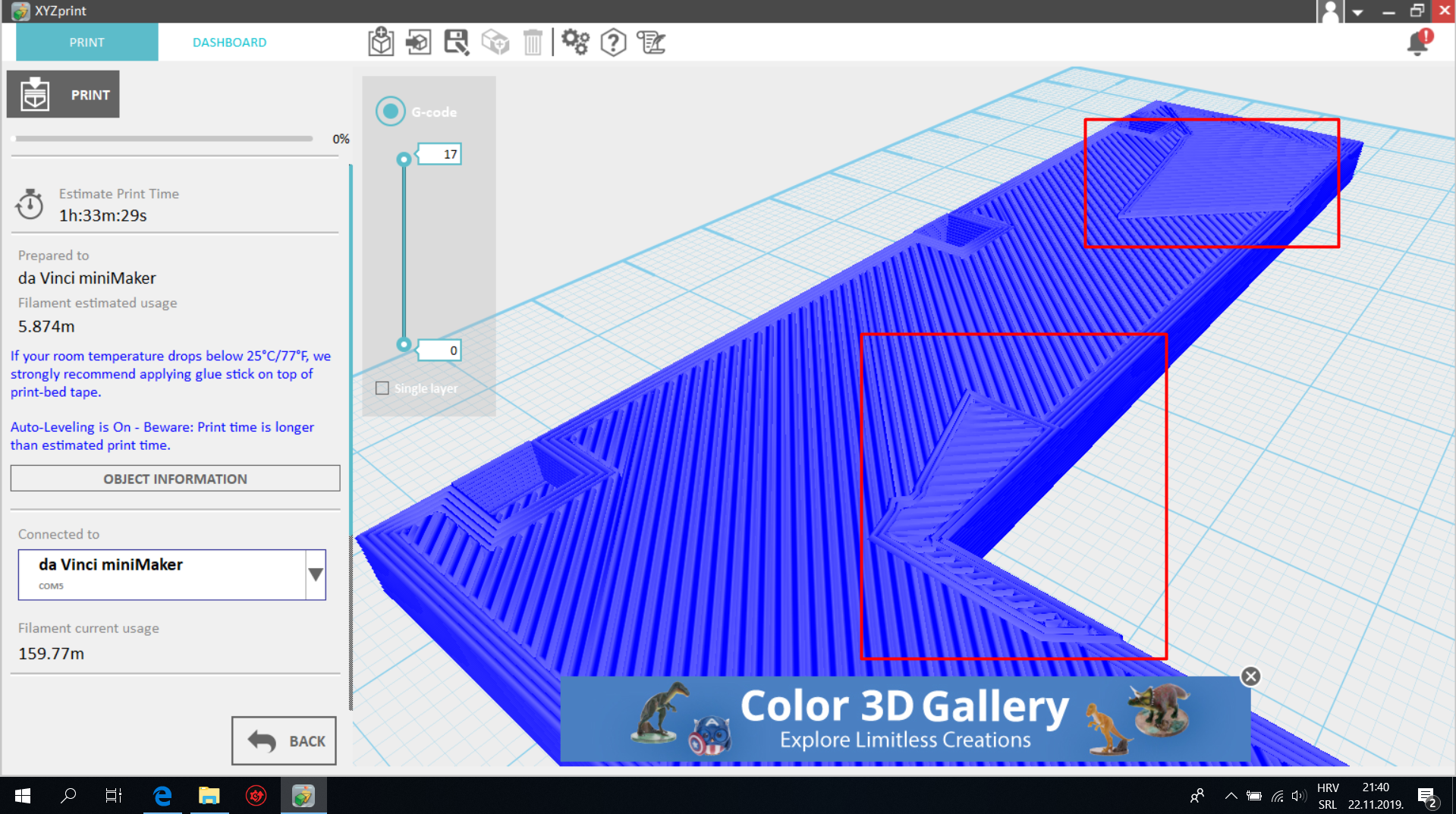Screen dimensions: 1456x814
Task: Open Windows taskbar search
Action: point(68,795)
